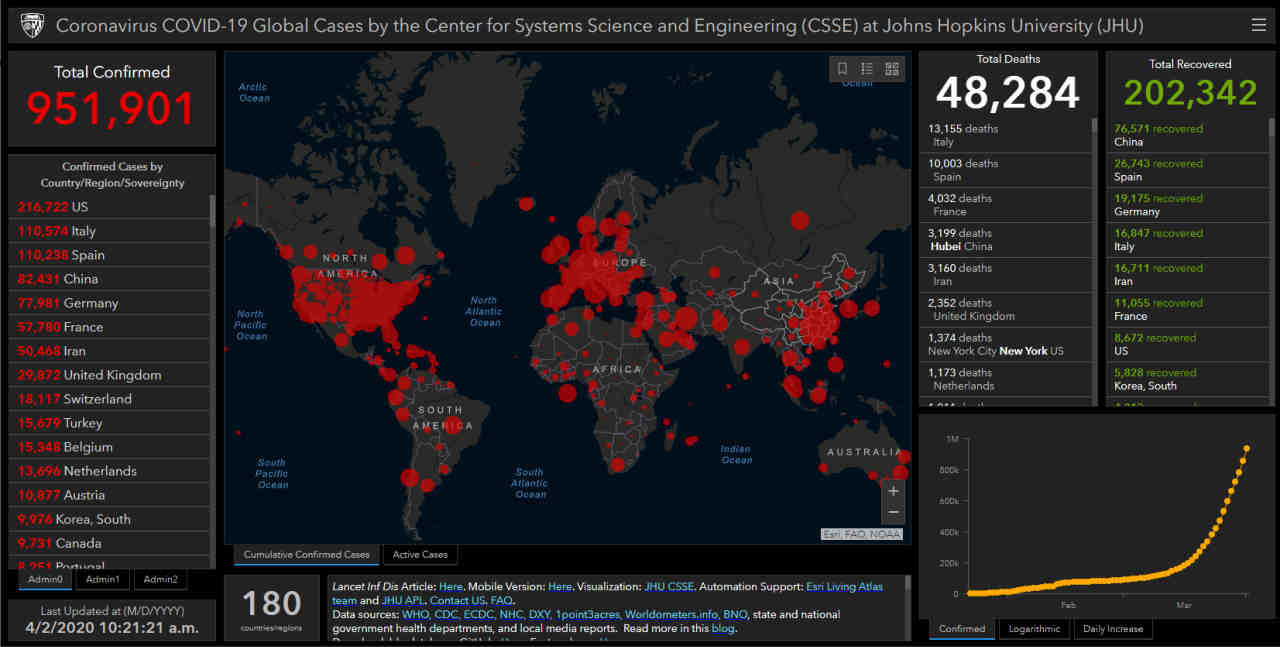The width and height of the screenshot is (1280, 647).
Task: Switch to Cumulative Confirmed Cases tab
Action: (x=306, y=554)
